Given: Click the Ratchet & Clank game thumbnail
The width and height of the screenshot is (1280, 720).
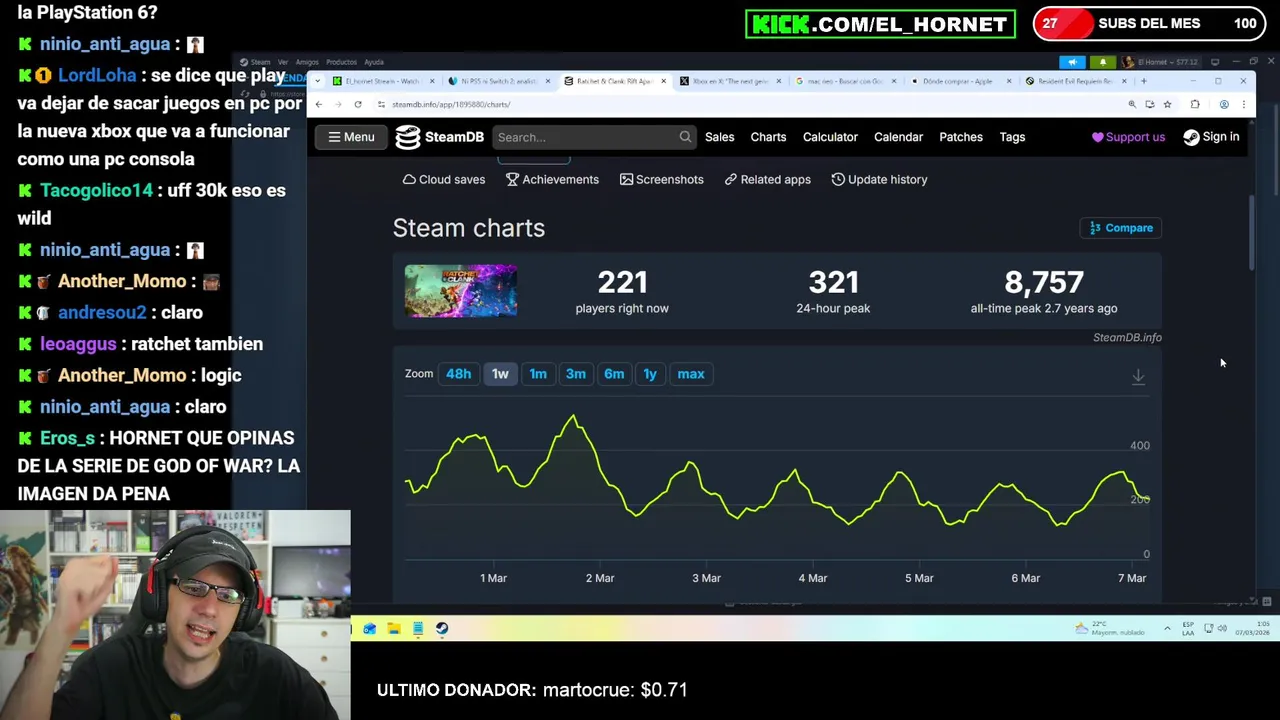Looking at the screenshot, I should click(x=461, y=291).
